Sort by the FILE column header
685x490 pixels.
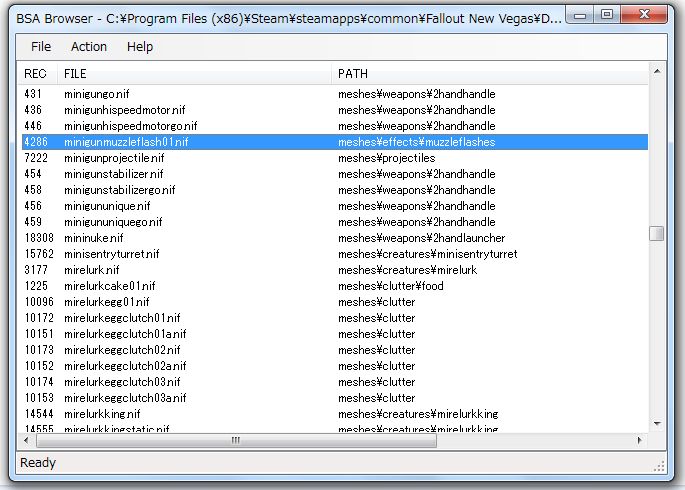click(194, 73)
